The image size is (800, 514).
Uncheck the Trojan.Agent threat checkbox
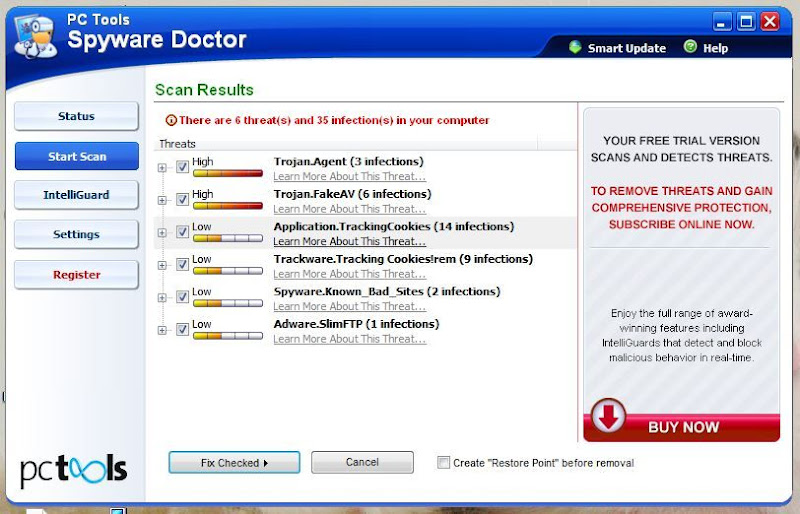point(182,167)
